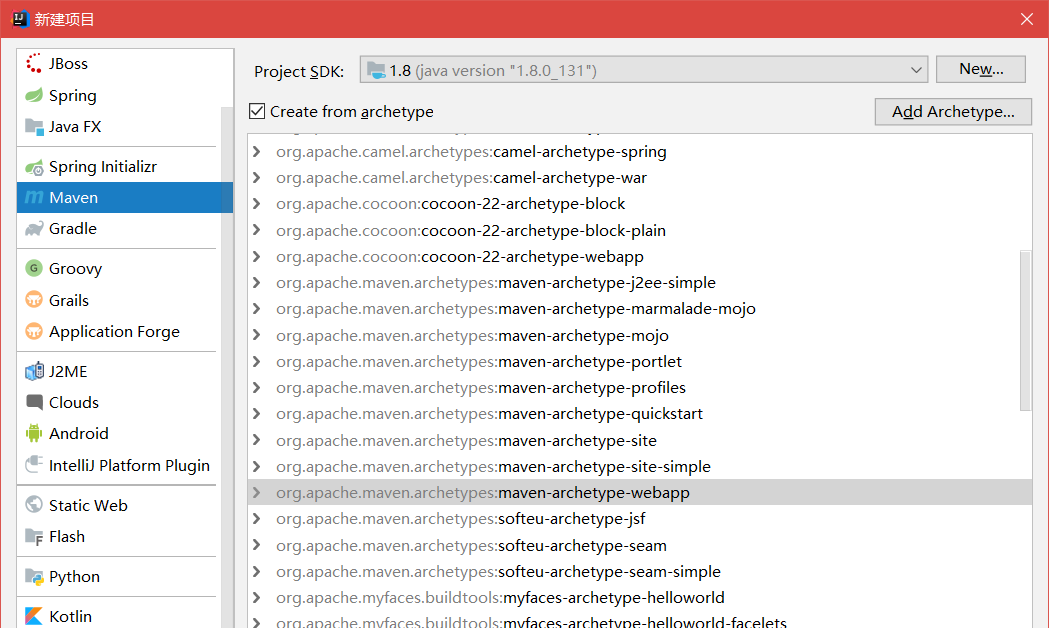Click the archetype list vertical scrollbar
1049x628 pixels.
[1025, 330]
